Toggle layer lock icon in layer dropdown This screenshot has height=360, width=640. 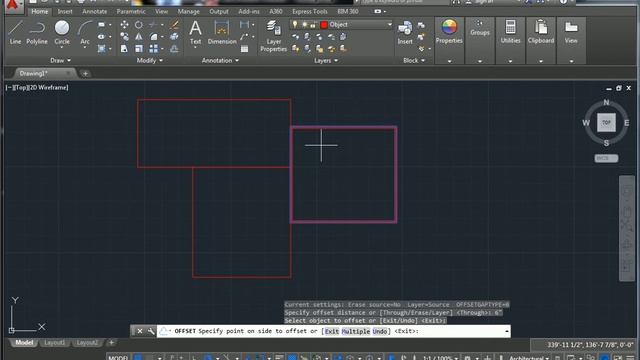click(x=313, y=25)
